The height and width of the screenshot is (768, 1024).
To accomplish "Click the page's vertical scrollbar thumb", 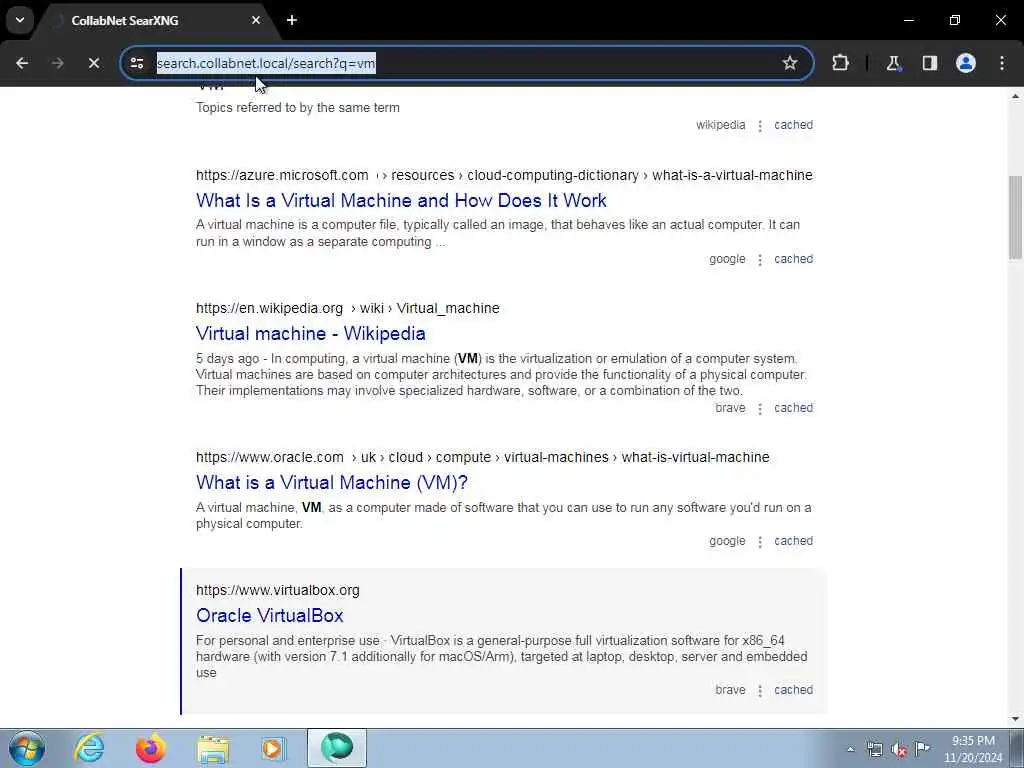I will coord(1015,217).
